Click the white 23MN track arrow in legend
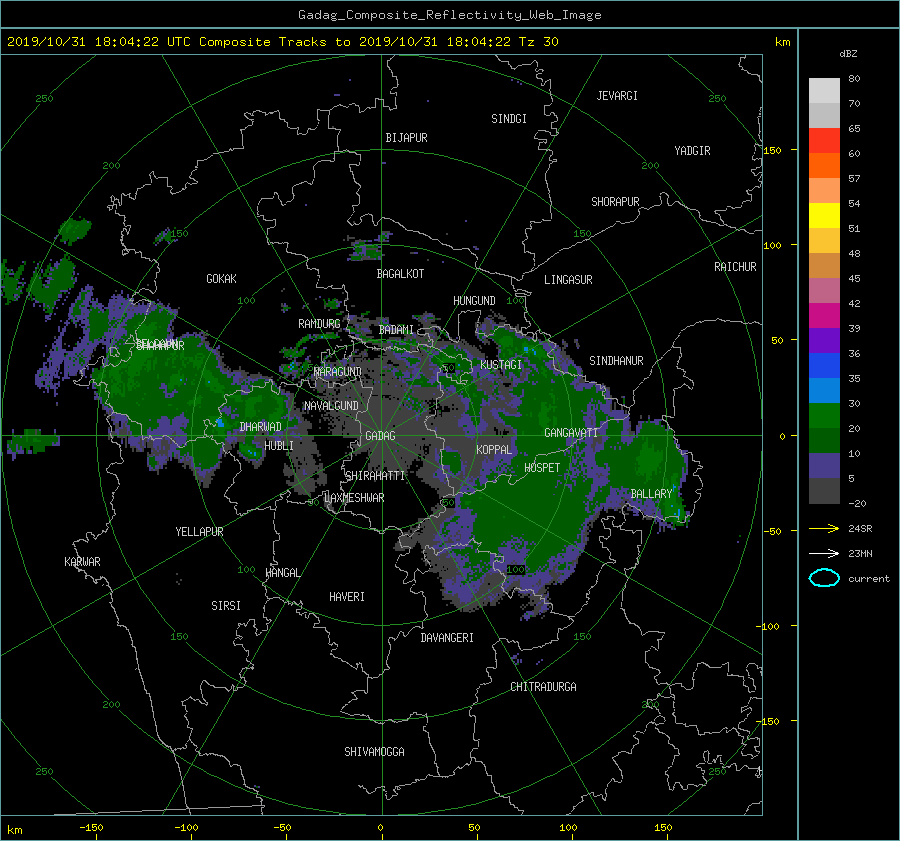 824,553
